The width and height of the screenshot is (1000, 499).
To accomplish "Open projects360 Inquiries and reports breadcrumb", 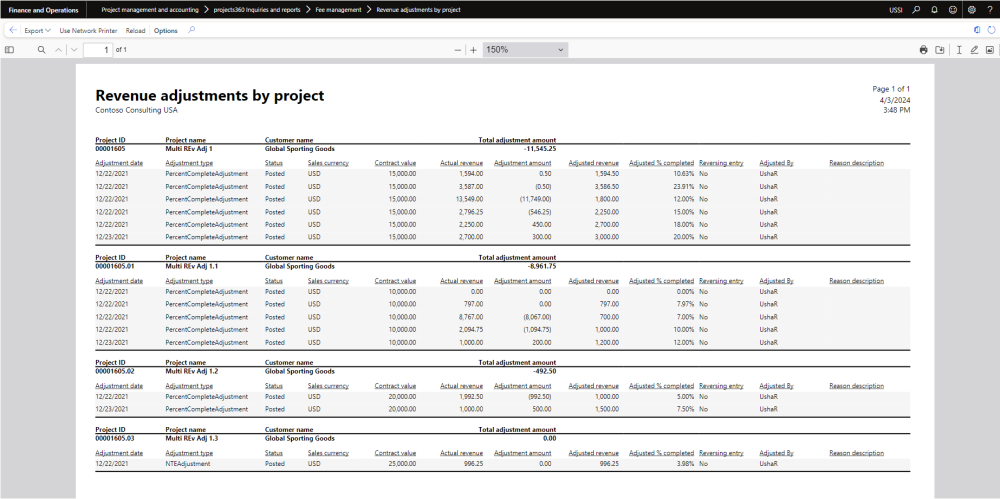I will [257, 10].
